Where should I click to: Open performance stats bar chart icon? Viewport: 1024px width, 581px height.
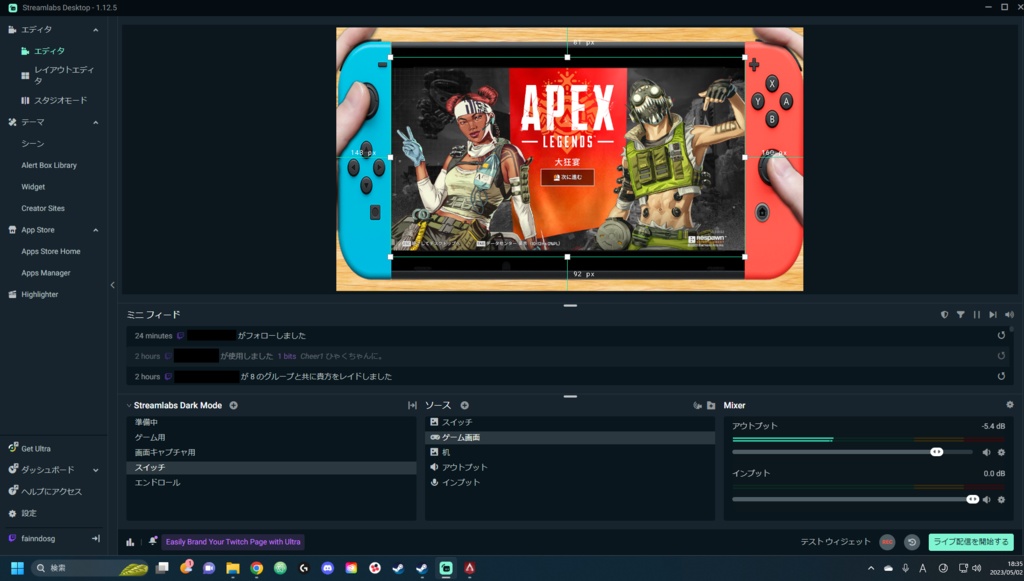click(130, 542)
